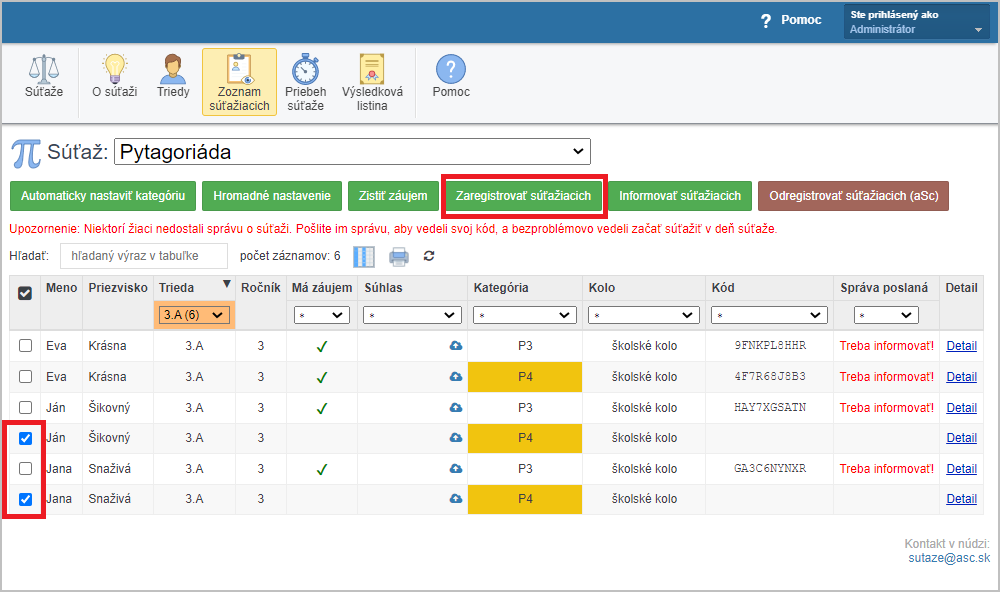Open the Súhlas filter dropdown
The image size is (1000, 592).
(412, 315)
